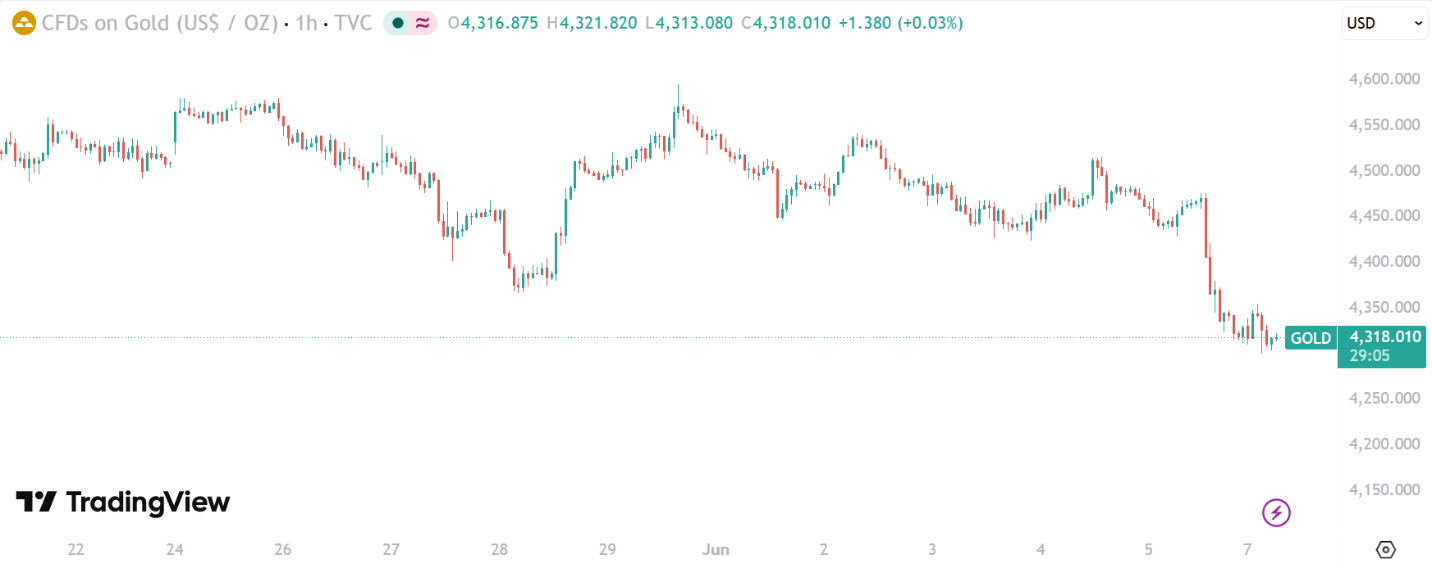The width and height of the screenshot is (1432, 568).
Task: Click the GOLD price label tag
Action: pos(1311,338)
